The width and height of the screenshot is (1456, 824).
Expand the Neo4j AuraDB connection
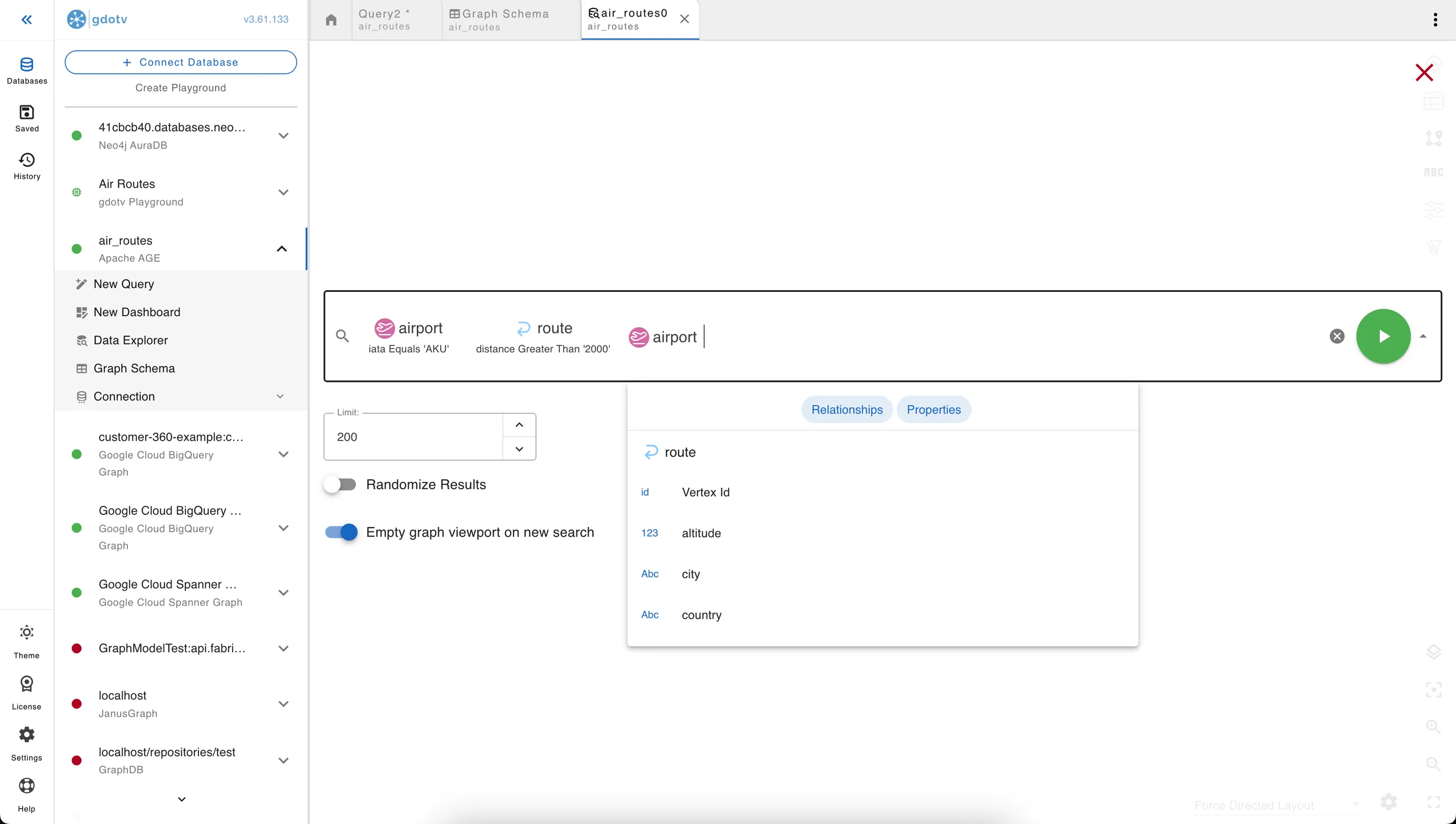283,135
